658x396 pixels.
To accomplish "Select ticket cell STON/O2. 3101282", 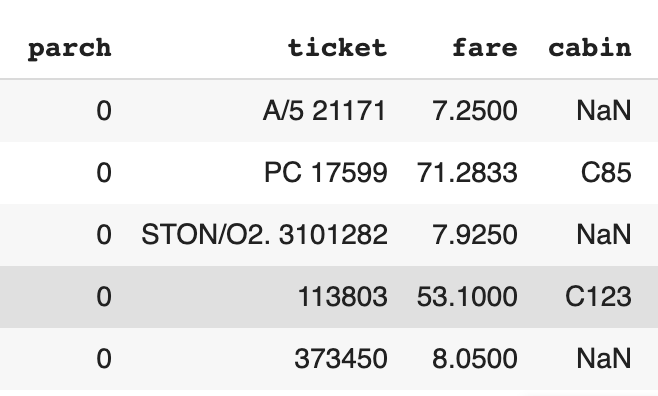I will coord(264,234).
